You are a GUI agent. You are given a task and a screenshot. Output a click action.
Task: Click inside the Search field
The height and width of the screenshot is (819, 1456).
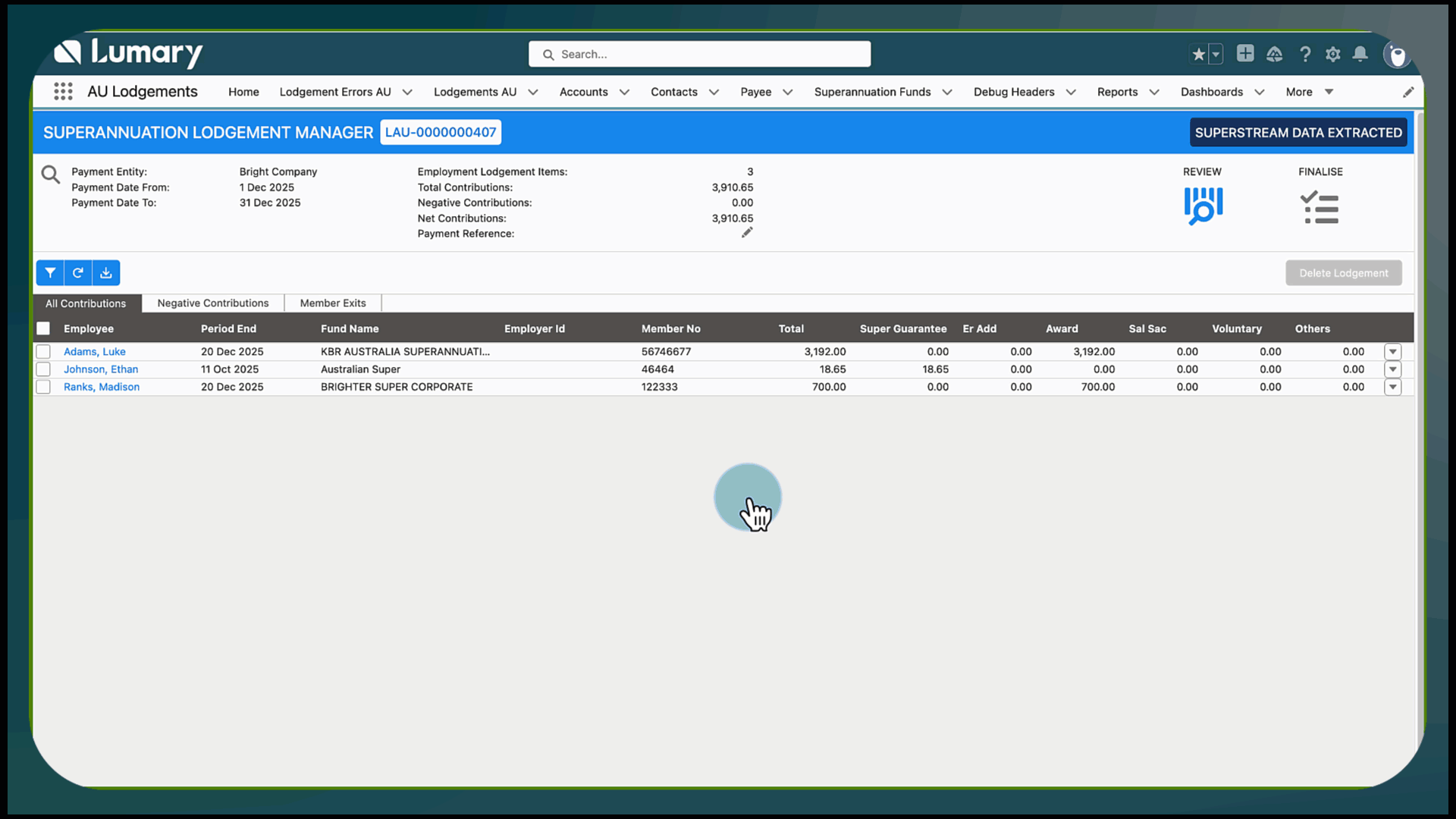[698, 54]
